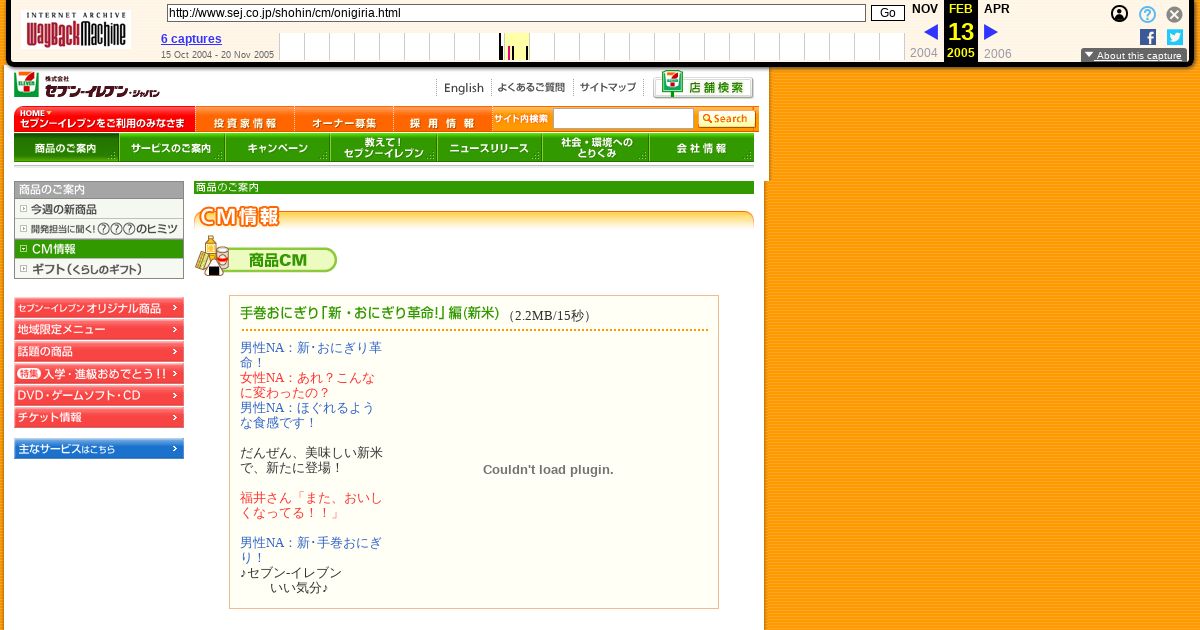Click the 手巻おにぎり 新・おにぎり革命 title
Viewport: 1200px width, 630px height.
370,313
